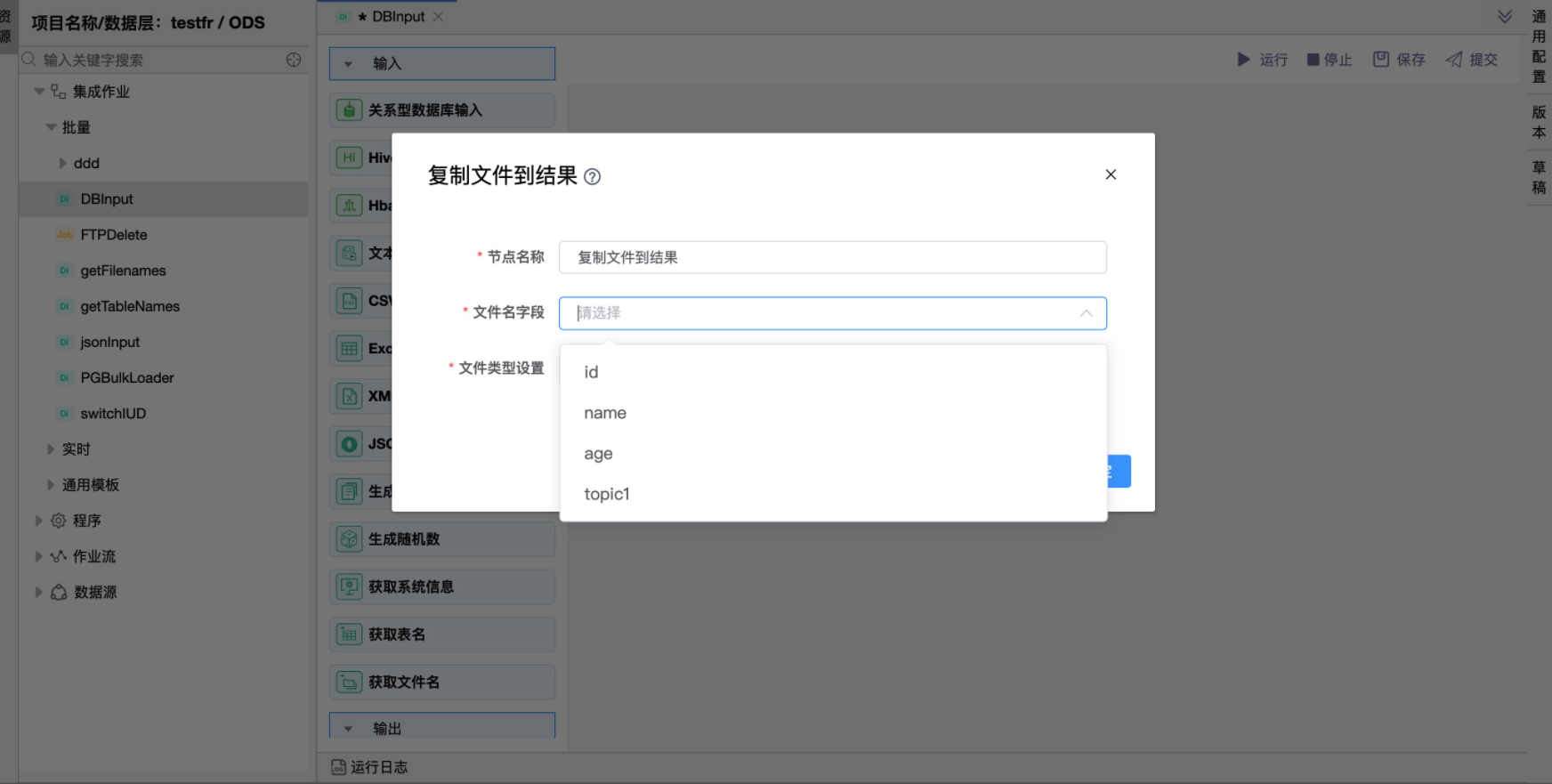This screenshot has width=1552, height=784.
Task: Click the Submit paper-plane icon
Action: [x=1454, y=60]
